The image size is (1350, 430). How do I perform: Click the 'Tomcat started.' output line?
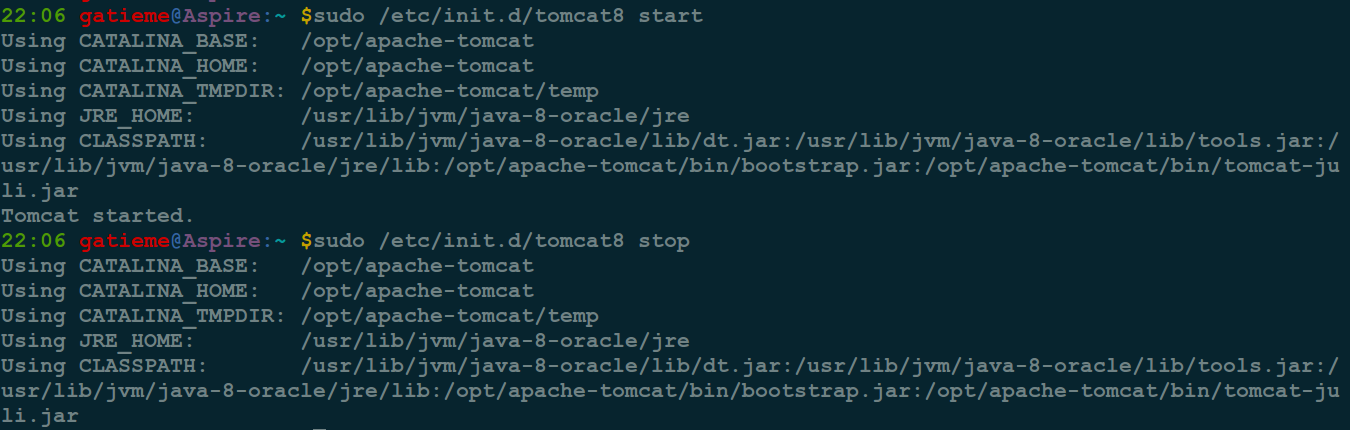(x=97, y=216)
